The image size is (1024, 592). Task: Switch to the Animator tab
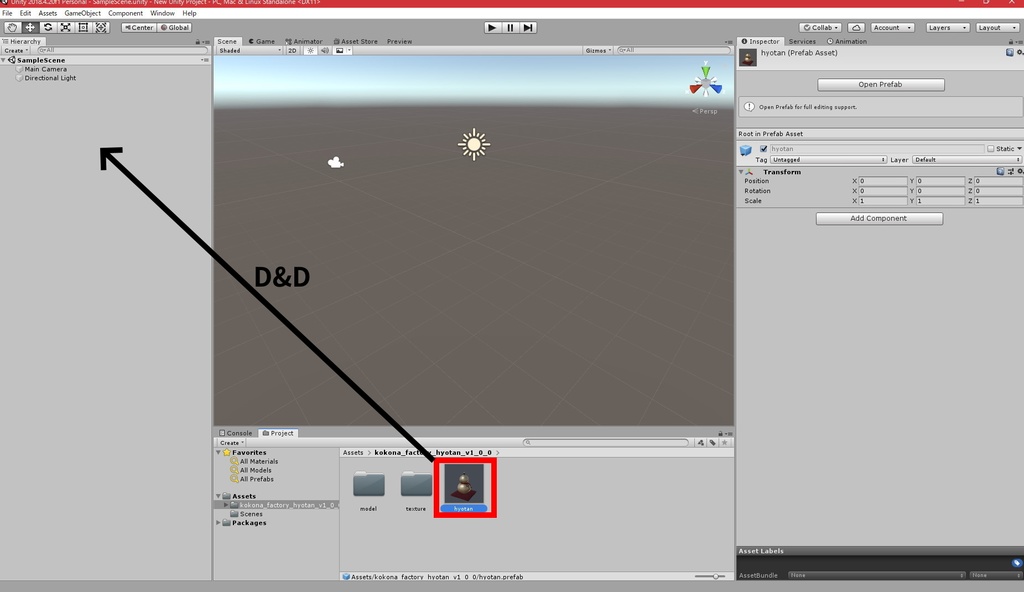pos(304,41)
